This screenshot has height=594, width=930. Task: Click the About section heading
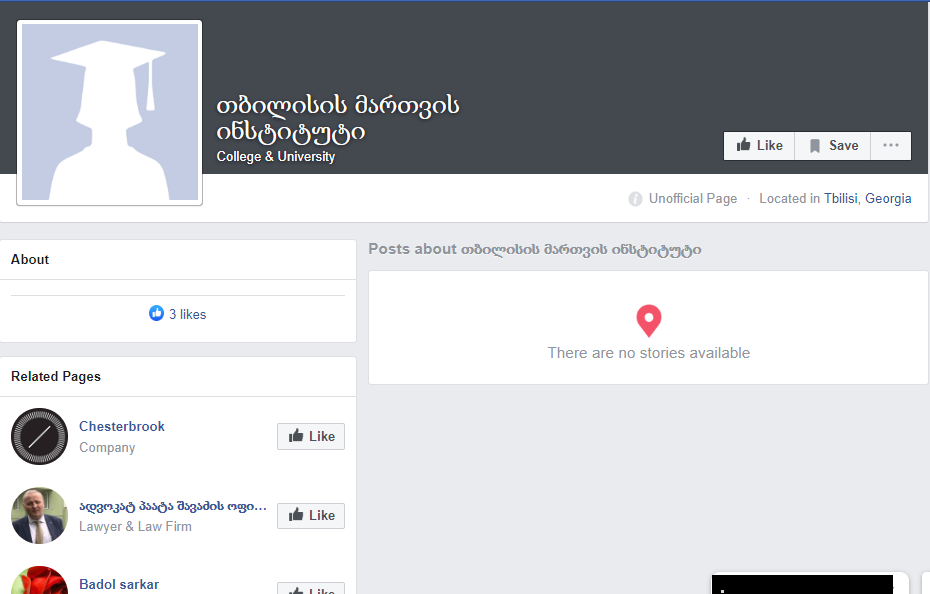(30, 260)
